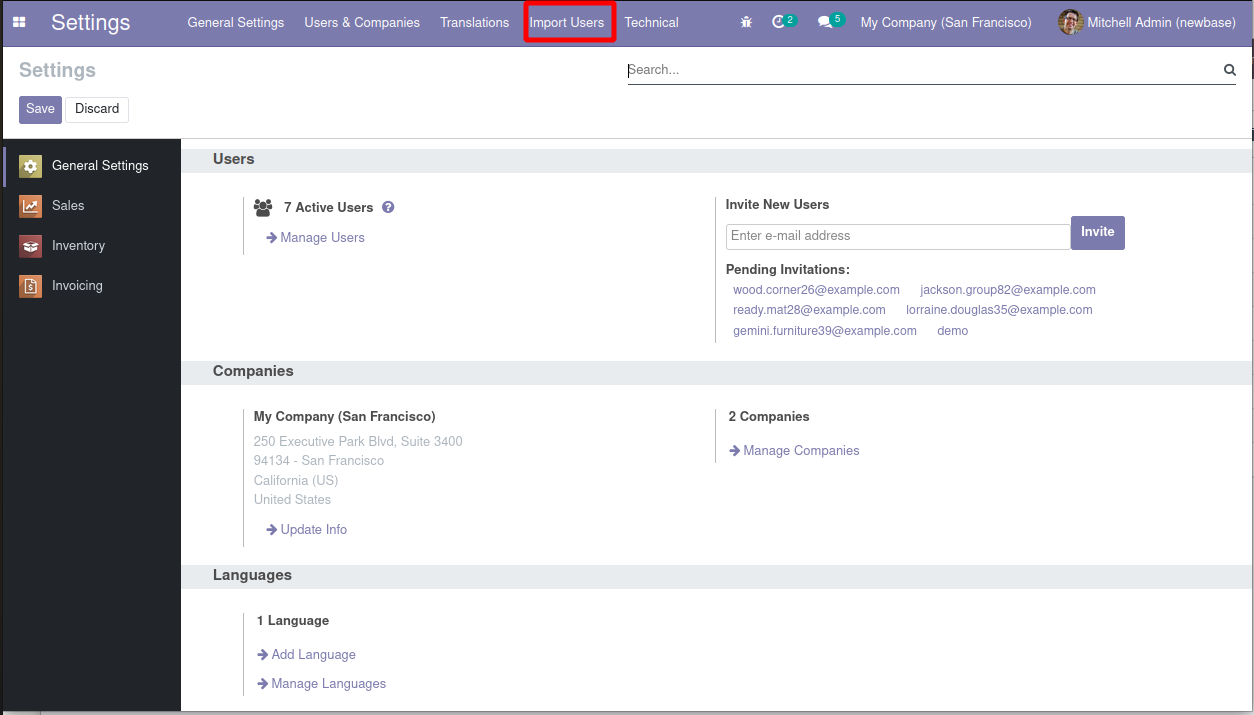The image size is (1254, 715).
Task: Click the Invoicing document icon in sidebar
Action: click(30, 286)
